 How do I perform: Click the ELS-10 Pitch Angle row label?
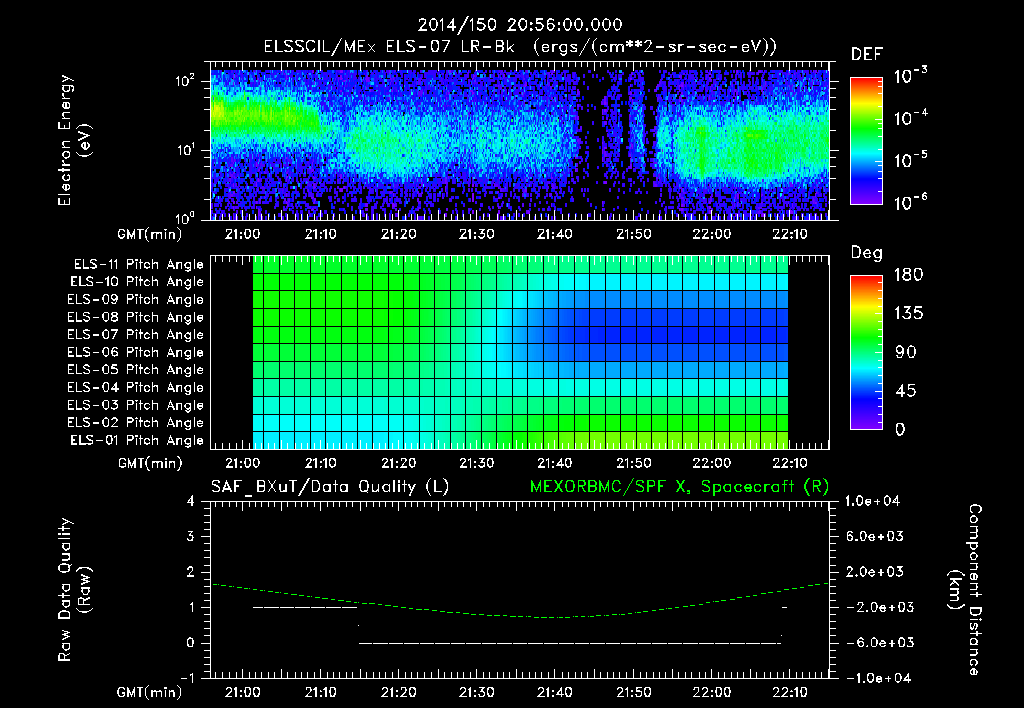click(137, 282)
